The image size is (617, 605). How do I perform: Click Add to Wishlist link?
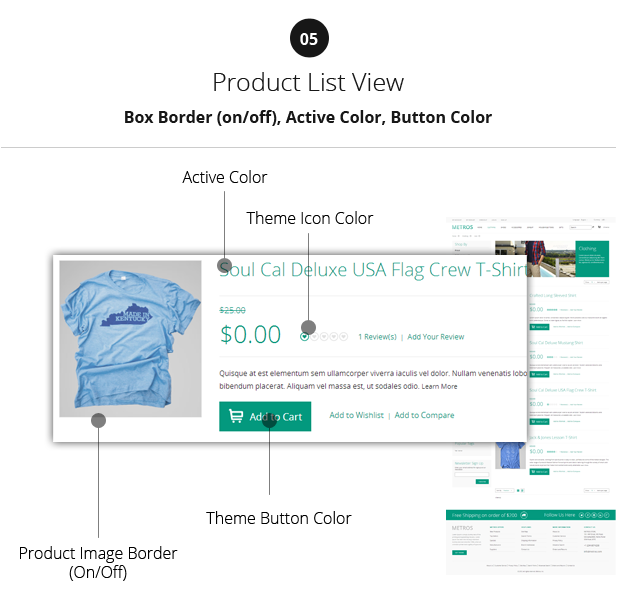point(357,415)
